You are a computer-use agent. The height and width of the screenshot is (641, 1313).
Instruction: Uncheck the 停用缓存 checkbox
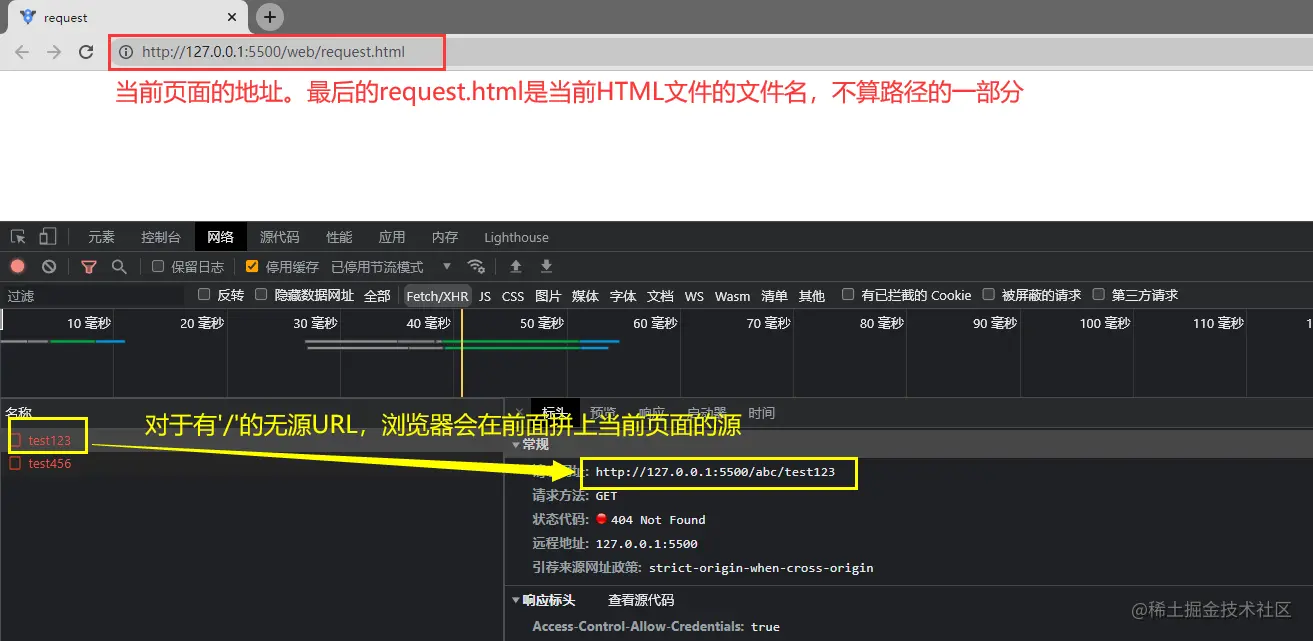(x=252, y=266)
